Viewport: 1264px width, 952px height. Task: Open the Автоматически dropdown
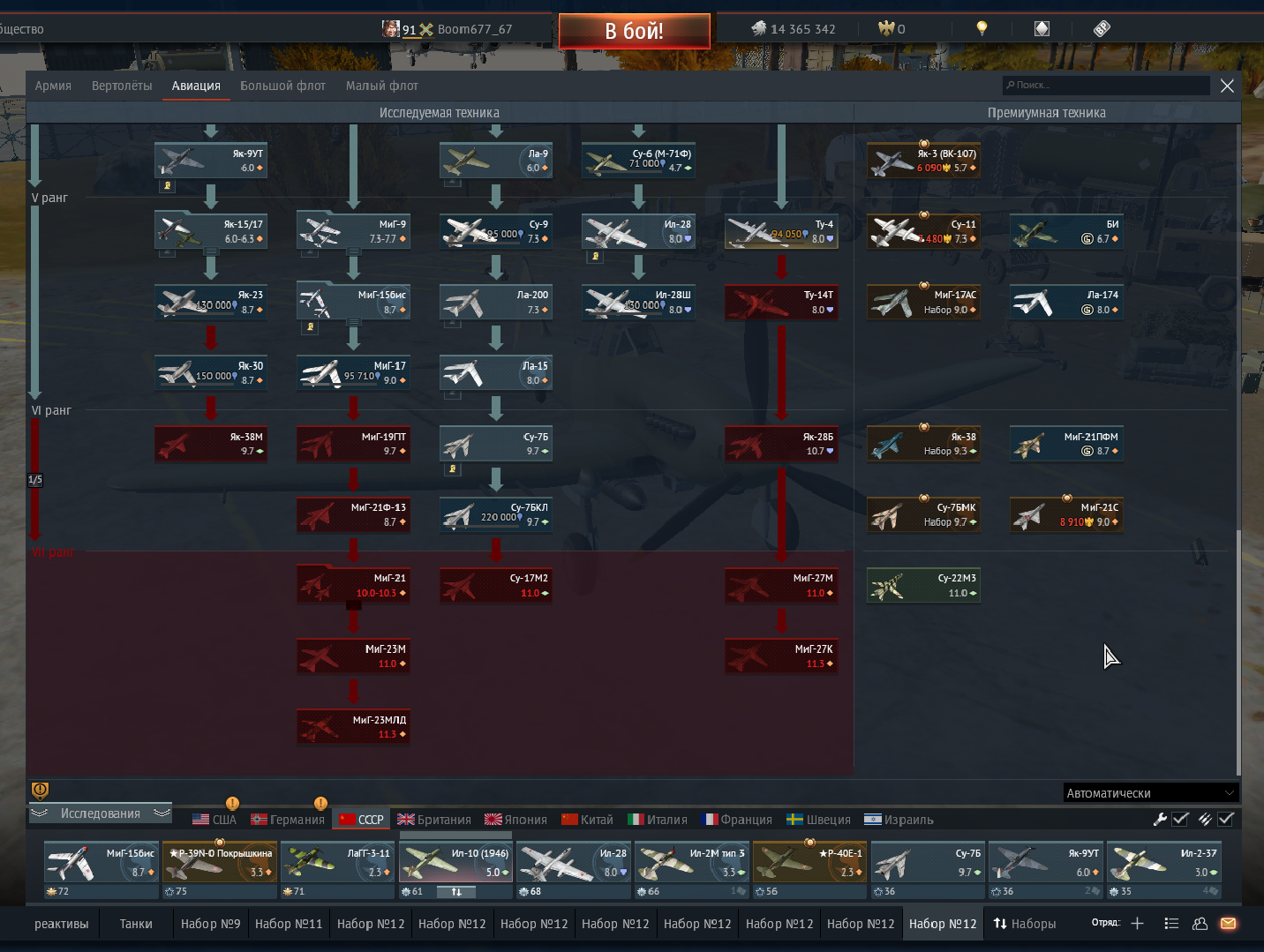coord(1151,792)
